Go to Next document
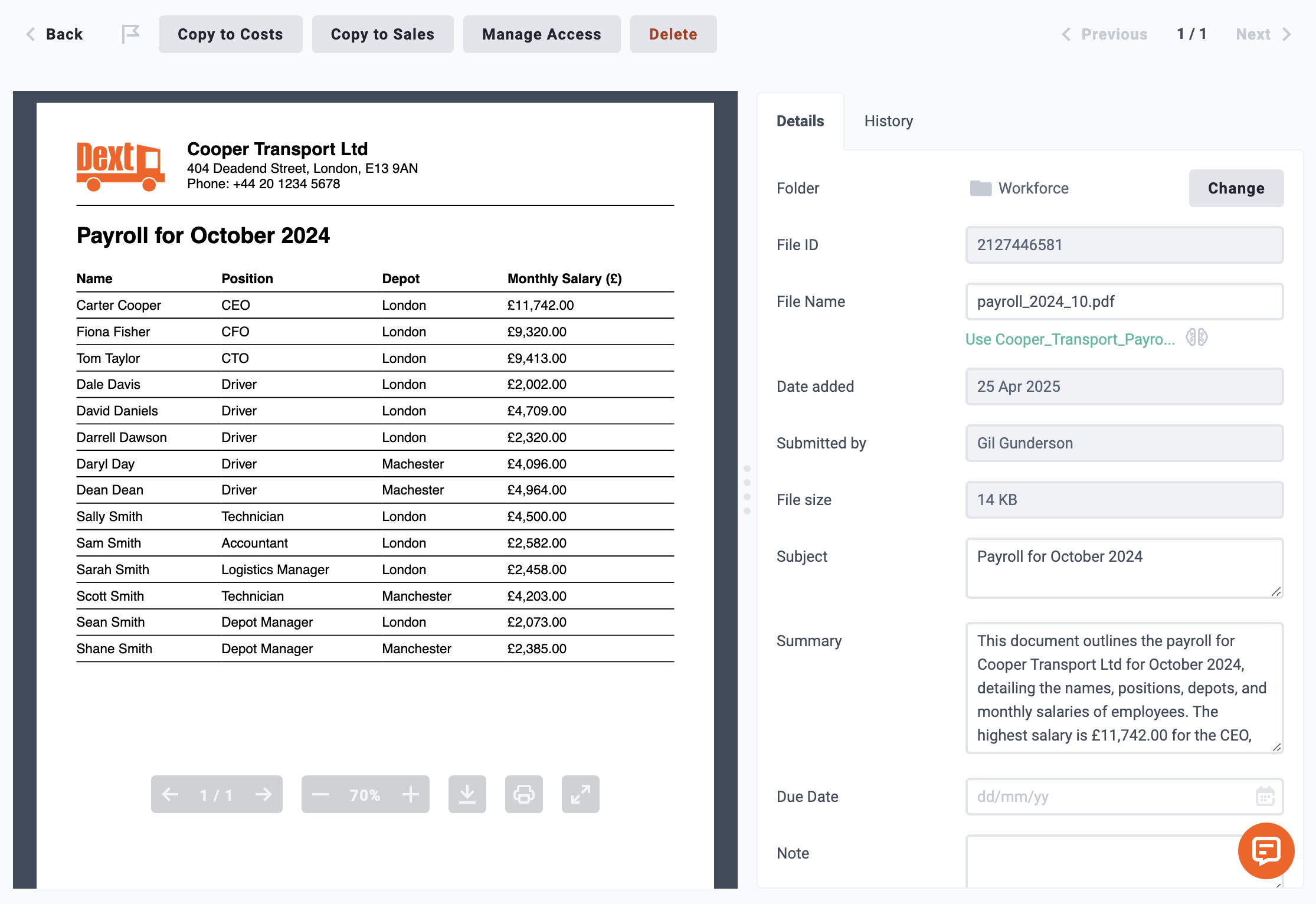This screenshot has width=1316, height=904. [1263, 34]
